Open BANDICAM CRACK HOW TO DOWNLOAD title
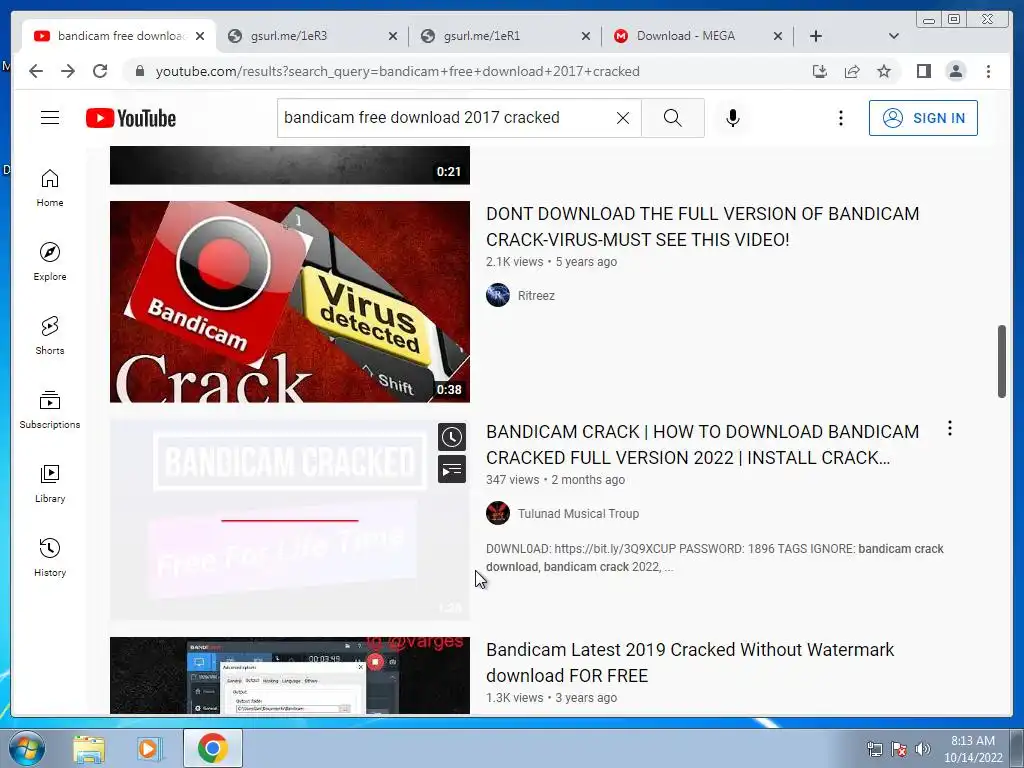This screenshot has height=768, width=1024. tap(702, 445)
